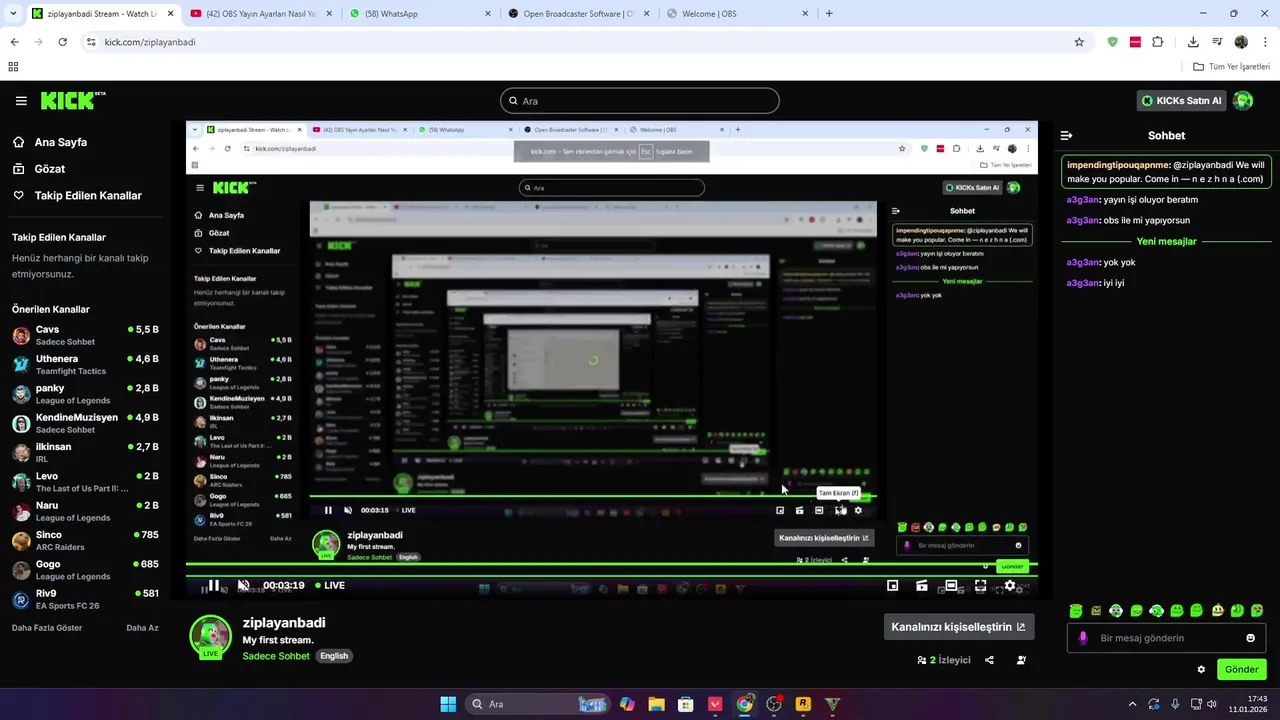
Task: Open recommended channel Cavs
Action: click(84, 335)
